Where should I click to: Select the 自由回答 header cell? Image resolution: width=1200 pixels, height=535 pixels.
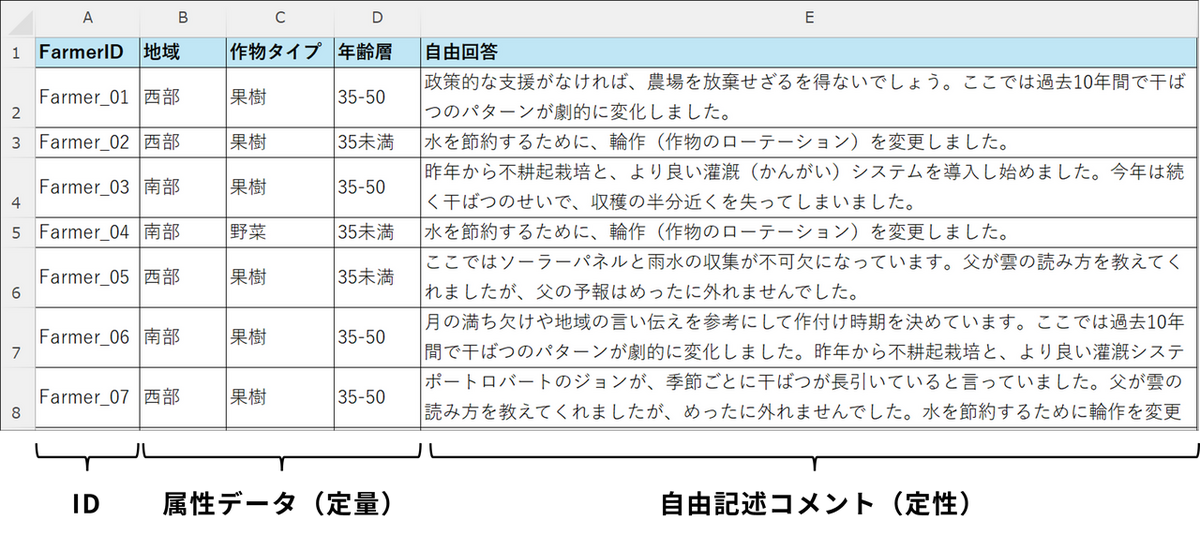click(809, 51)
